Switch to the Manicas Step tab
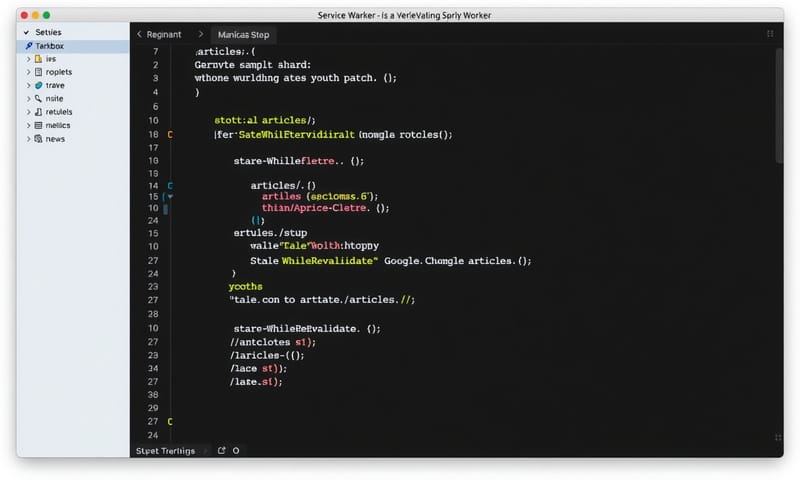Image resolution: width=800 pixels, height=480 pixels. 243,35
